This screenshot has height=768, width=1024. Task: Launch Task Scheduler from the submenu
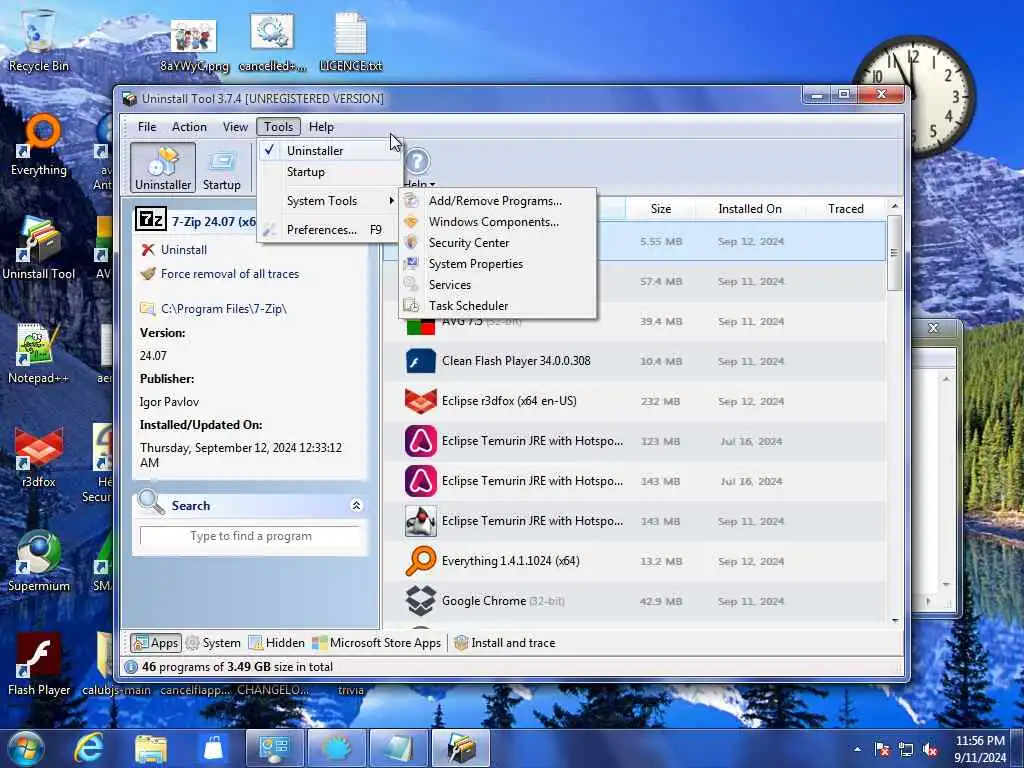pos(497,305)
